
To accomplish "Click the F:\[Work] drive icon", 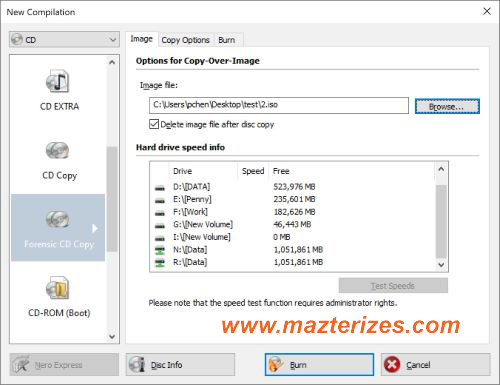I will tap(160, 213).
